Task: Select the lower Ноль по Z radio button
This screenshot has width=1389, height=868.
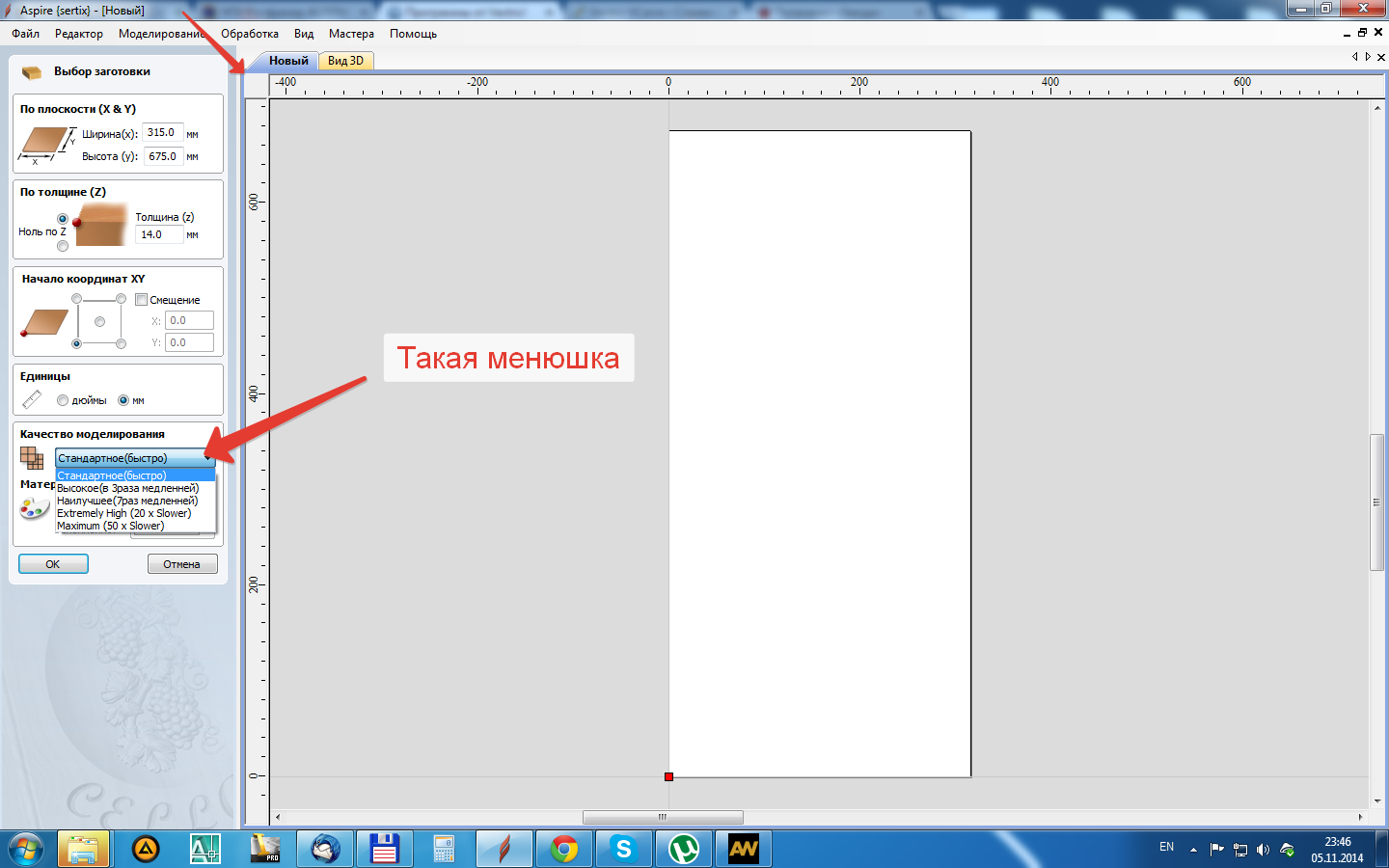Action: tap(63, 246)
